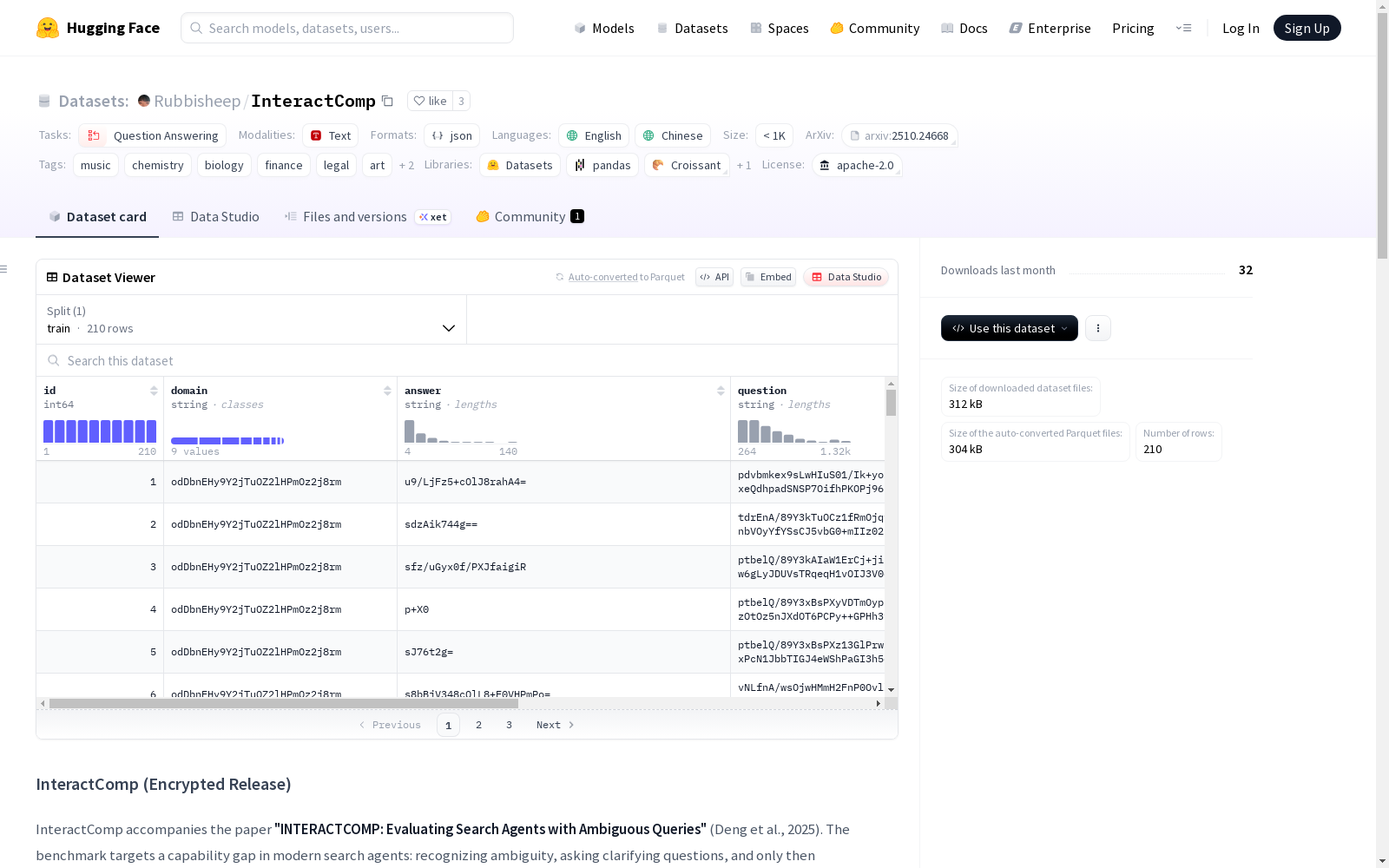Open the API button in Dataset Viewer

(714, 277)
